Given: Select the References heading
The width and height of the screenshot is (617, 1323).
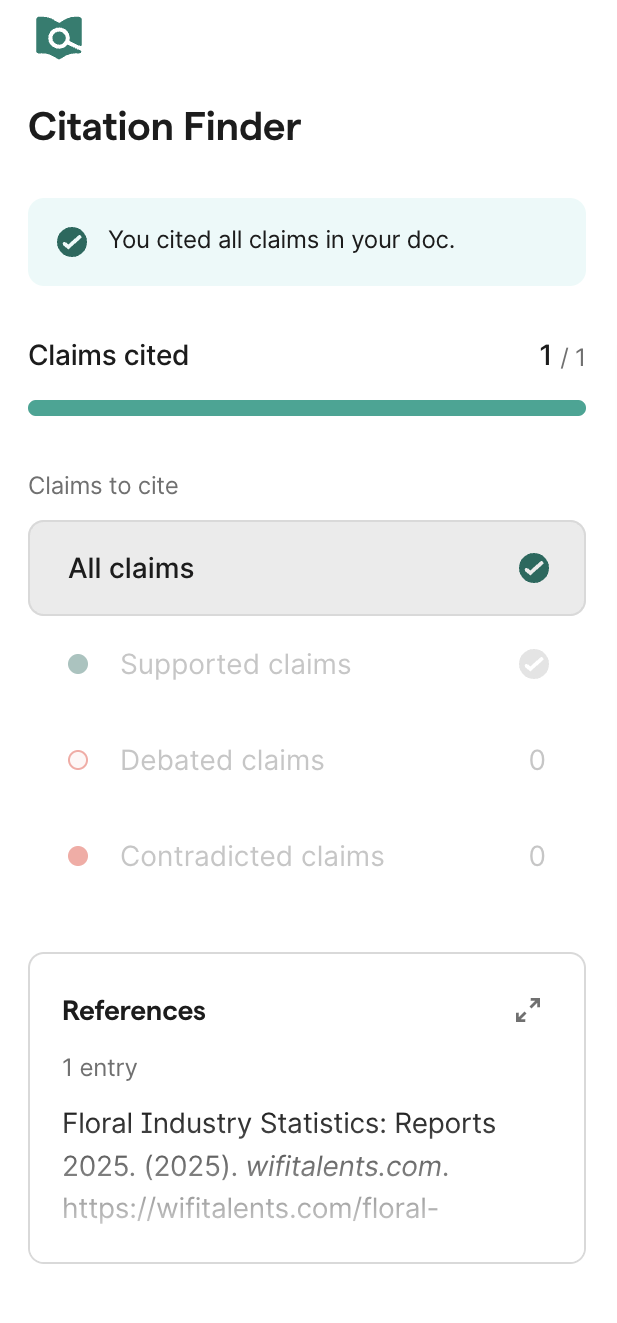Looking at the screenshot, I should click(x=134, y=1010).
